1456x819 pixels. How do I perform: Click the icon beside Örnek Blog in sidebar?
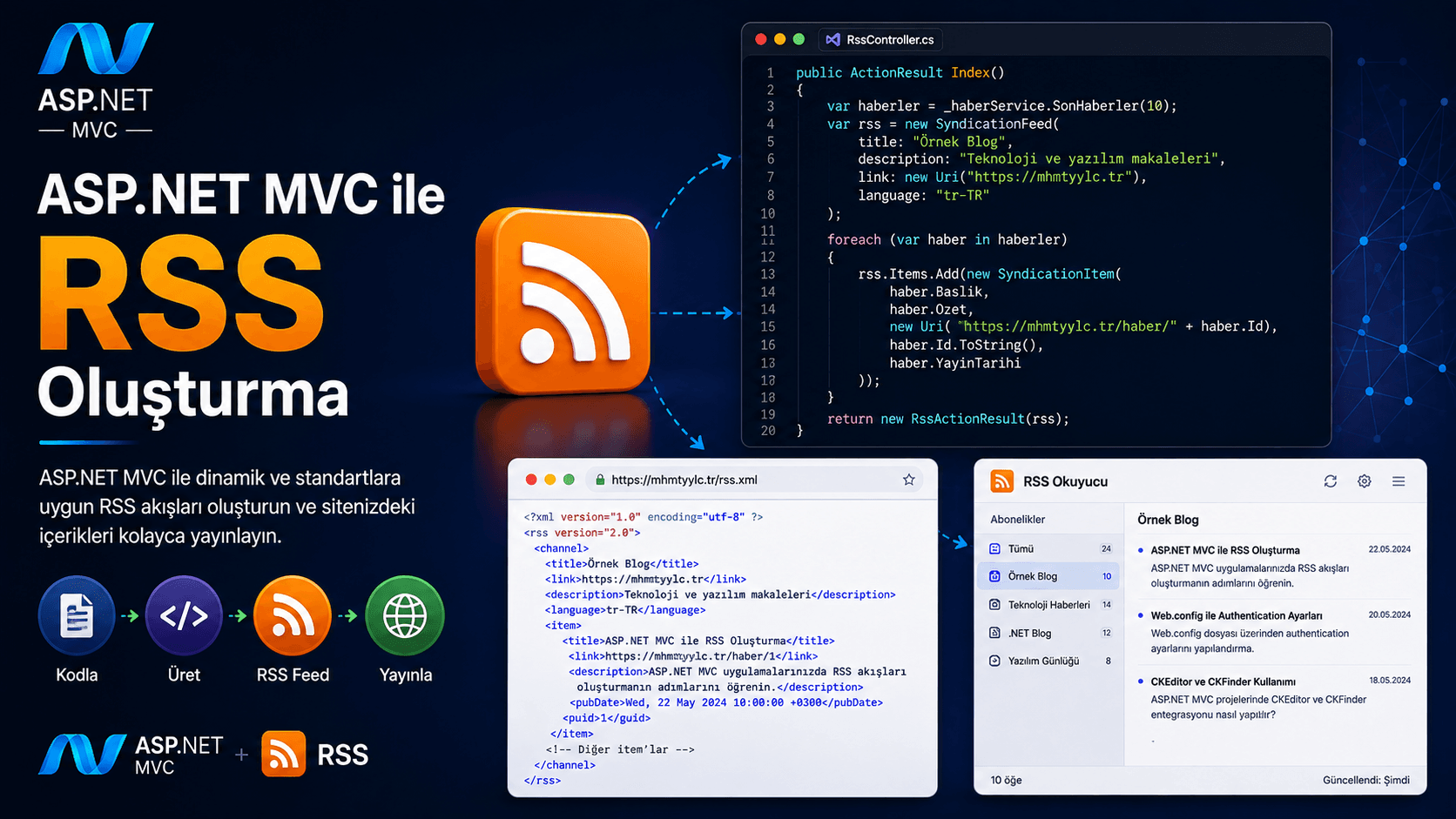point(994,576)
